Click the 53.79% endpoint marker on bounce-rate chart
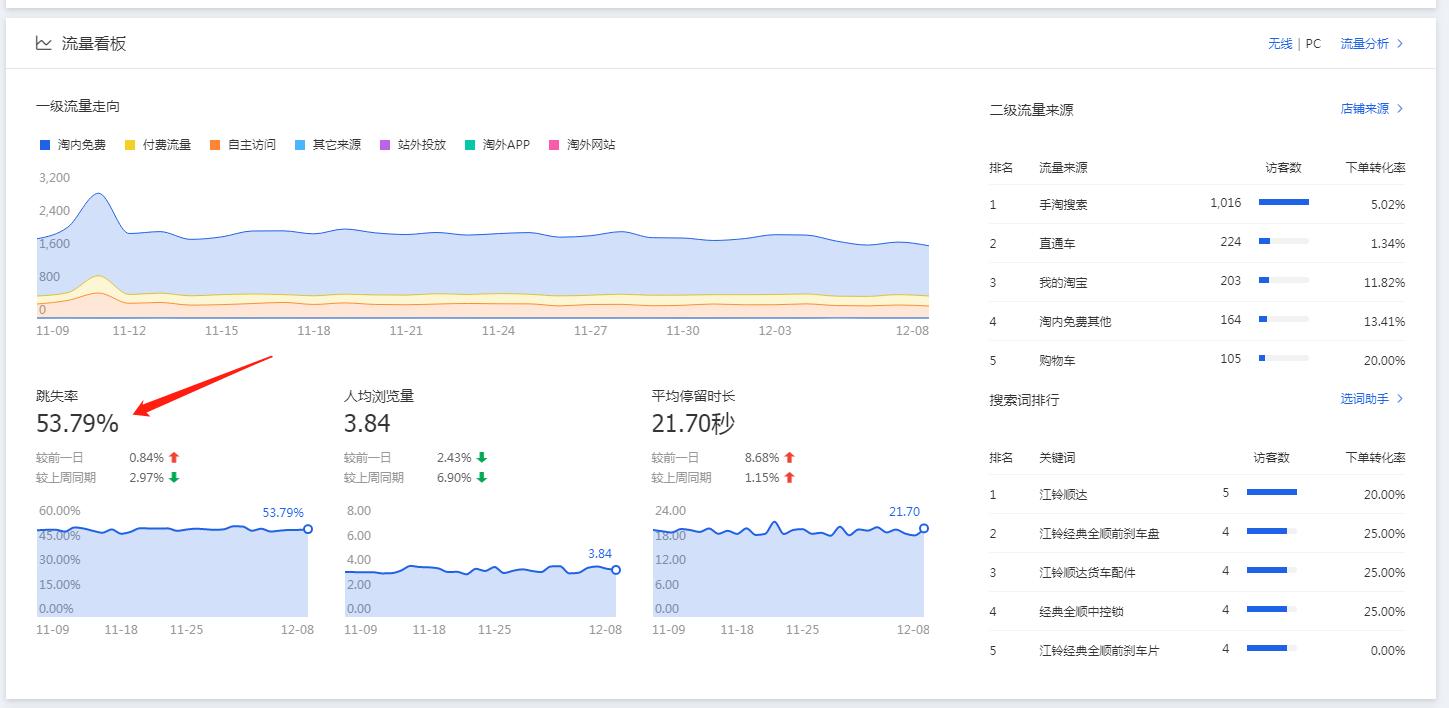Viewport: 1449px width, 708px height. click(309, 531)
